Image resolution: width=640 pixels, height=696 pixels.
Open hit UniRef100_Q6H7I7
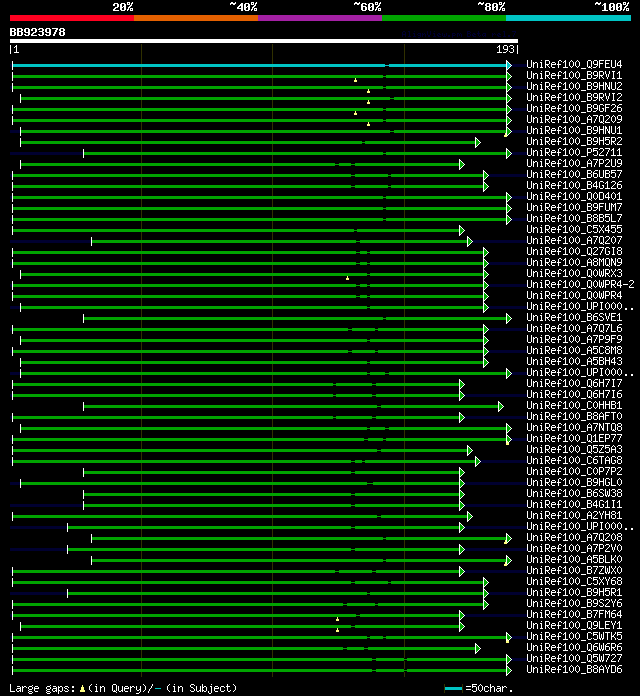coord(574,384)
